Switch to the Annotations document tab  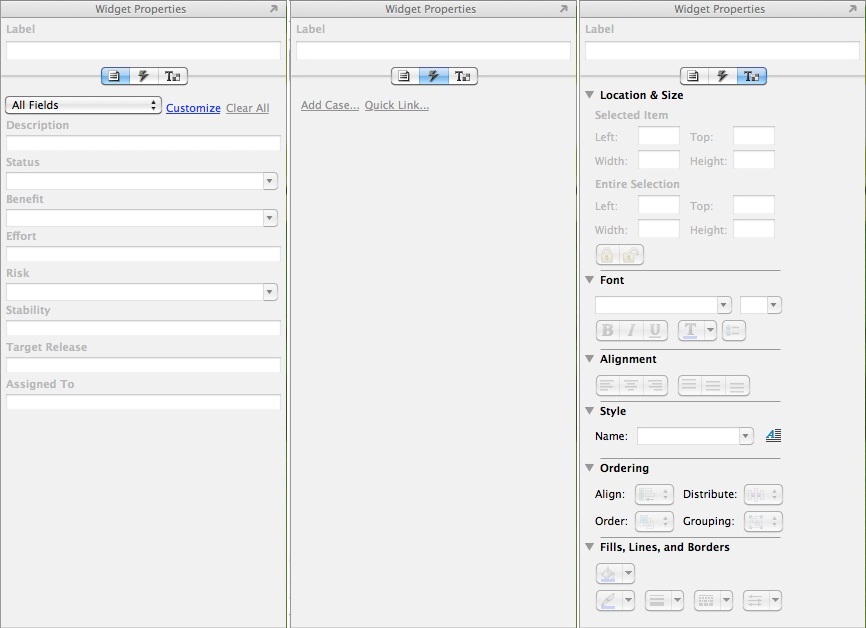115,75
